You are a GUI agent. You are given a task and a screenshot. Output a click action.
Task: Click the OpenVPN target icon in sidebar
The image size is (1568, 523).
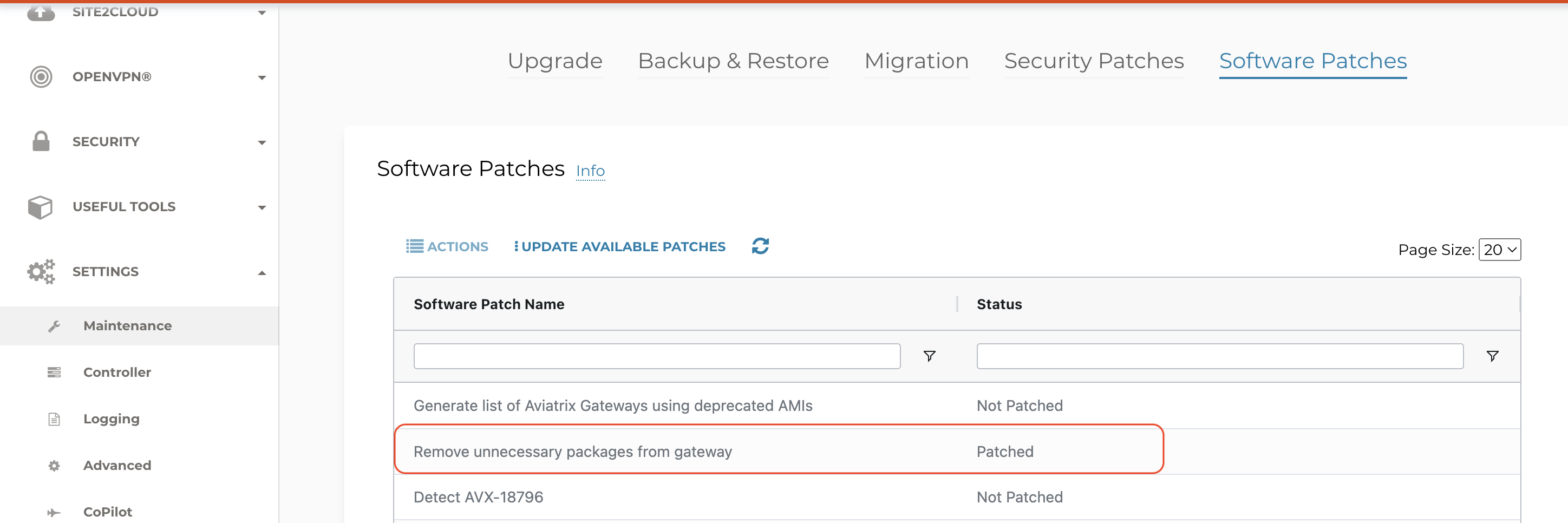click(41, 77)
